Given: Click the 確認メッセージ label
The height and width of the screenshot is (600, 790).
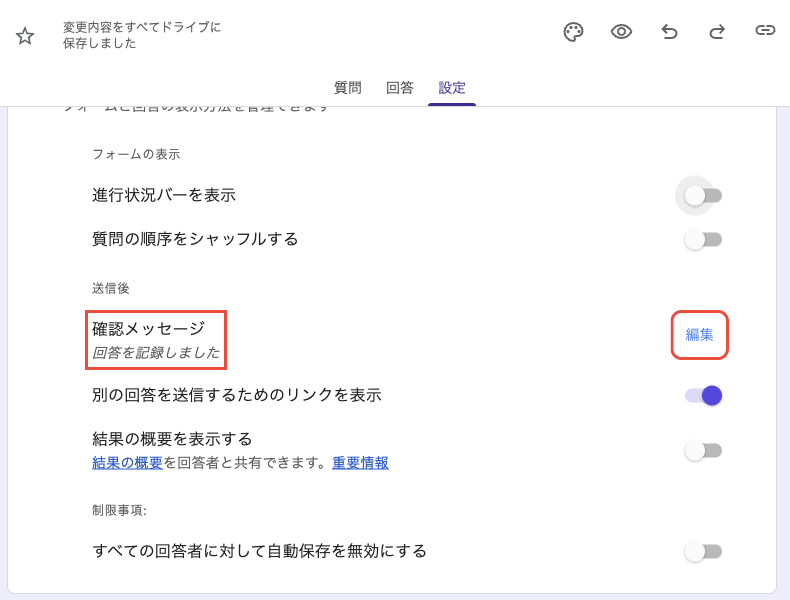Looking at the screenshot, I should pos(149,328).
